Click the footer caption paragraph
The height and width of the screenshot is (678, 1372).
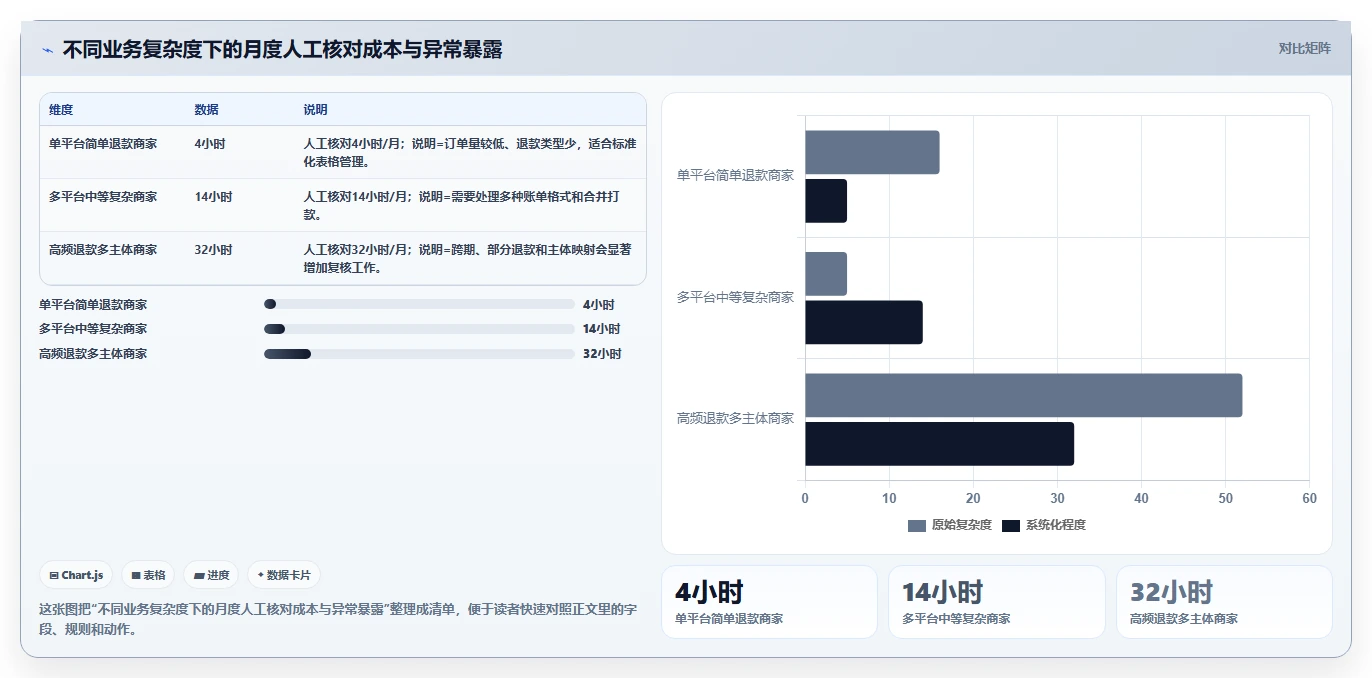(338, 619)
